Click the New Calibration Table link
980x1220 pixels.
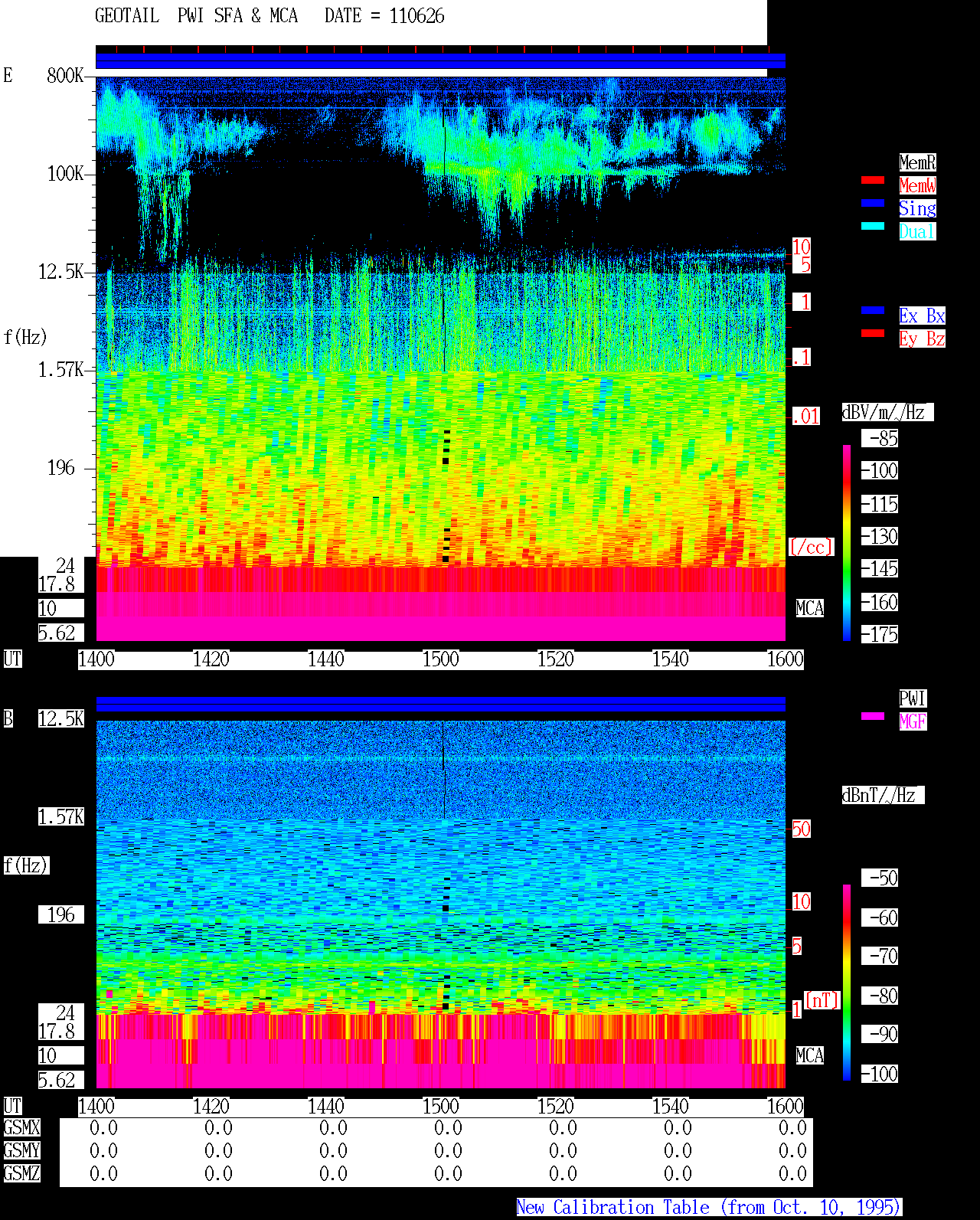709,1208
